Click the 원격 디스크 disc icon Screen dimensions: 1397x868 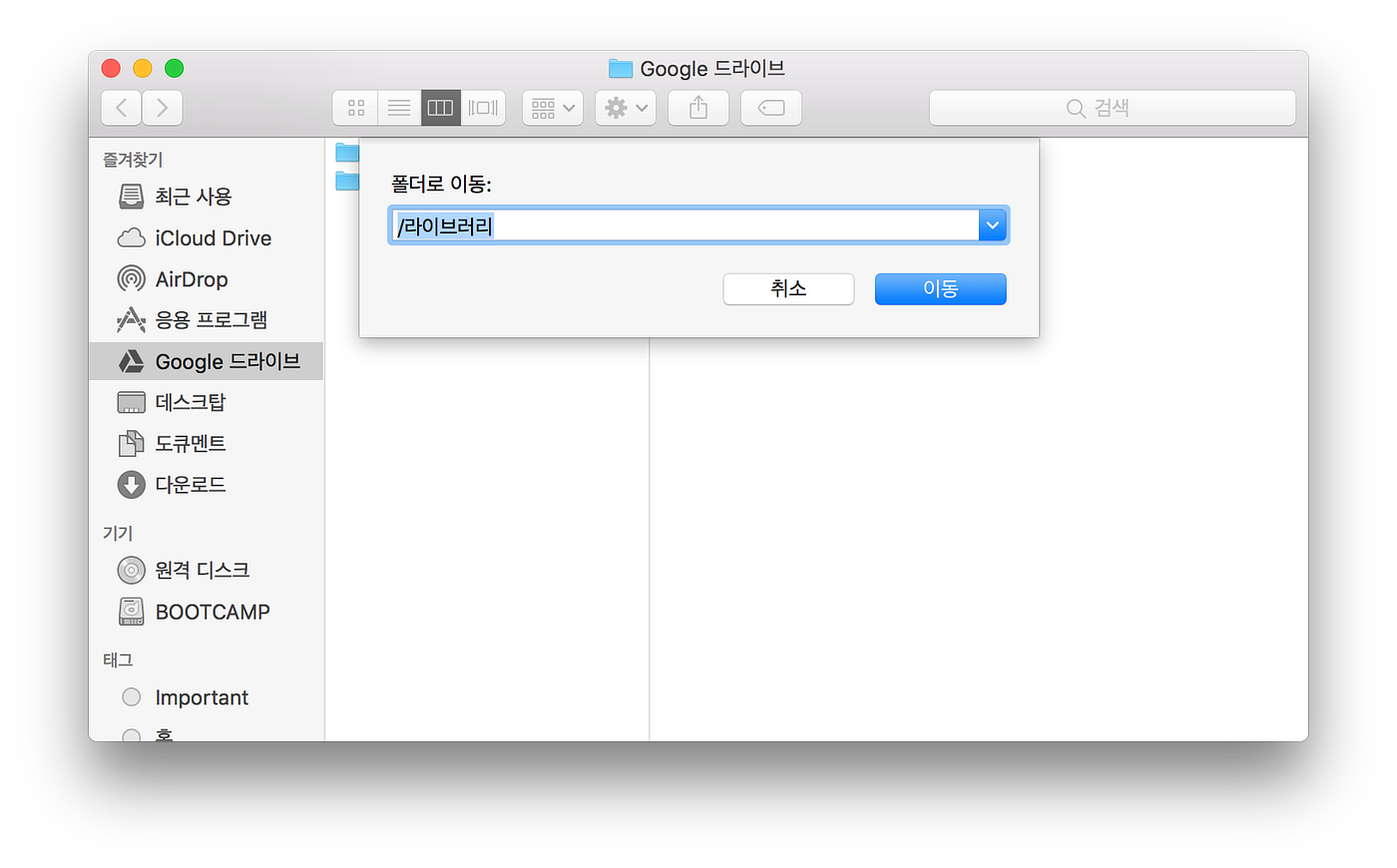pyautogui.click(x=131, y=570)
